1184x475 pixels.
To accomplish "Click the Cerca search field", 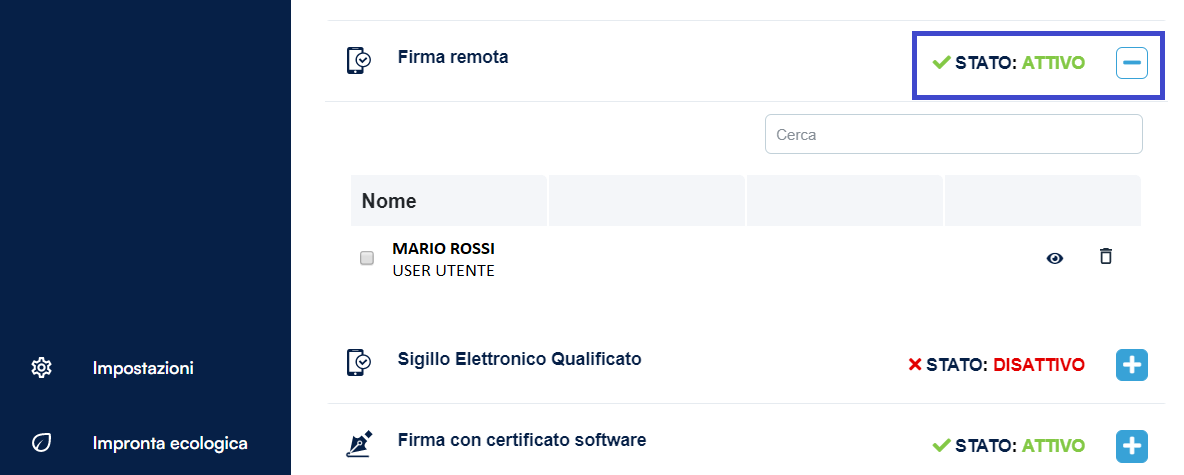I will click(x=953, y=134).
